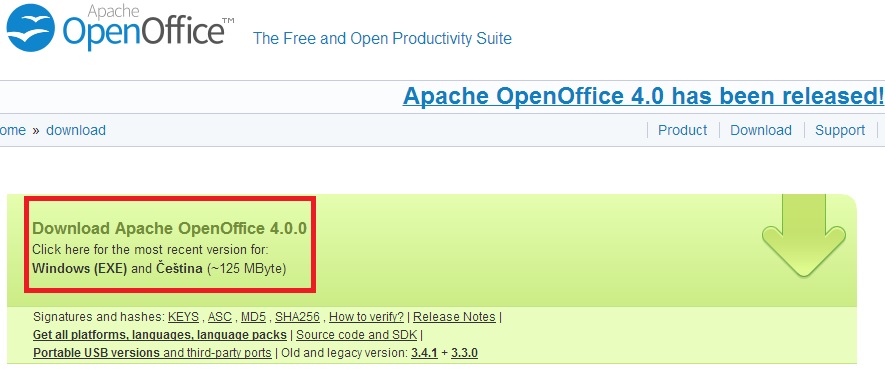Viewport: 885px width, 374px height.
Task: Click the Apache OpenOffice seagull logo
Action: [x=30, y=28]
